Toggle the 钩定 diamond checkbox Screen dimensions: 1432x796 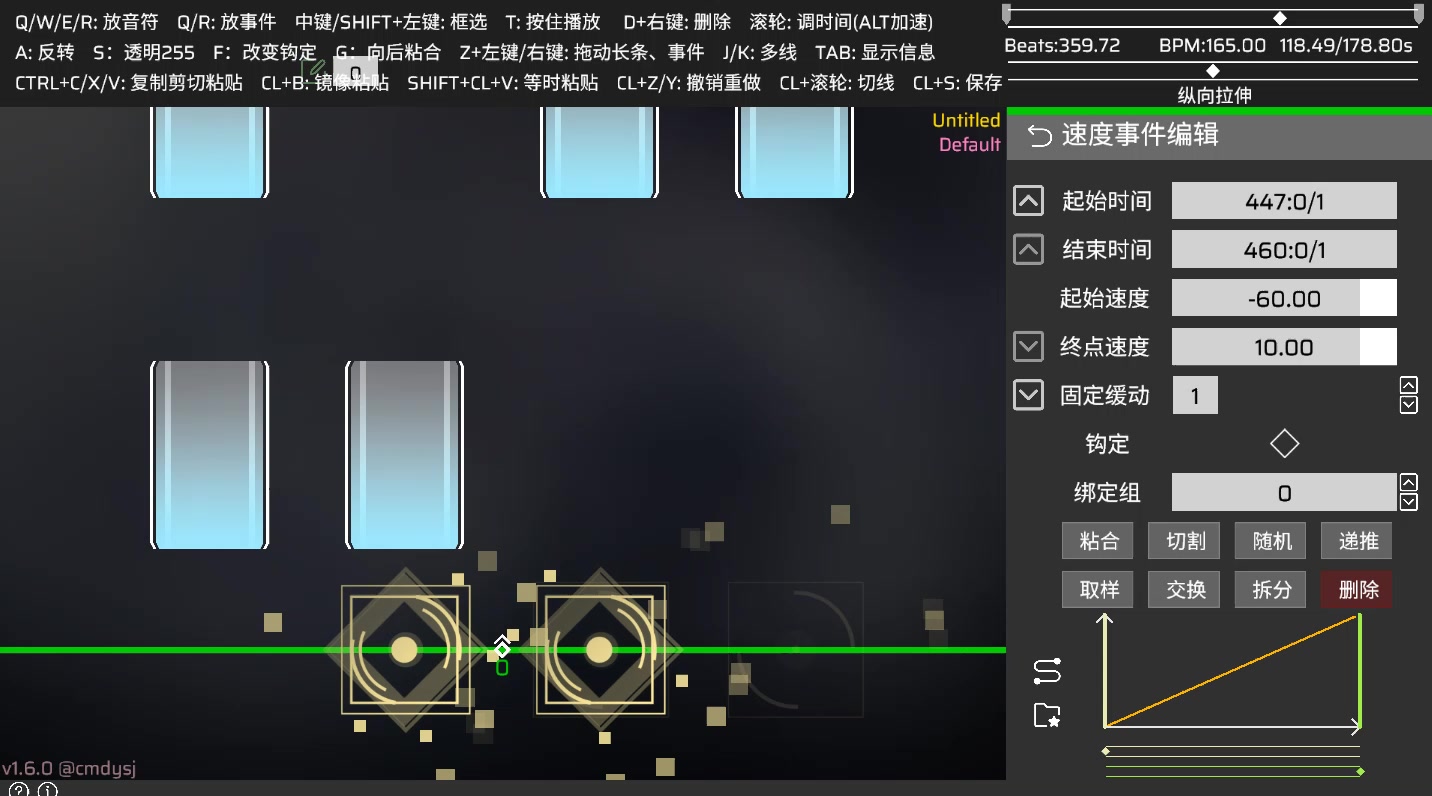(x=1284, y=444)
